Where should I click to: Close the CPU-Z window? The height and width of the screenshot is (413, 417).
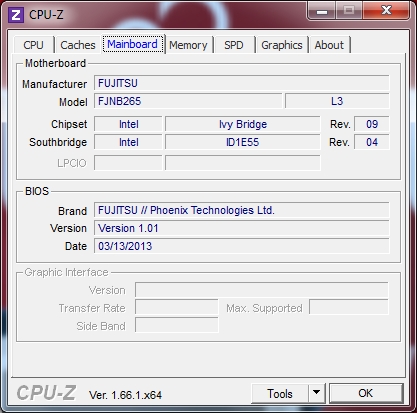(x=386, y=11)
